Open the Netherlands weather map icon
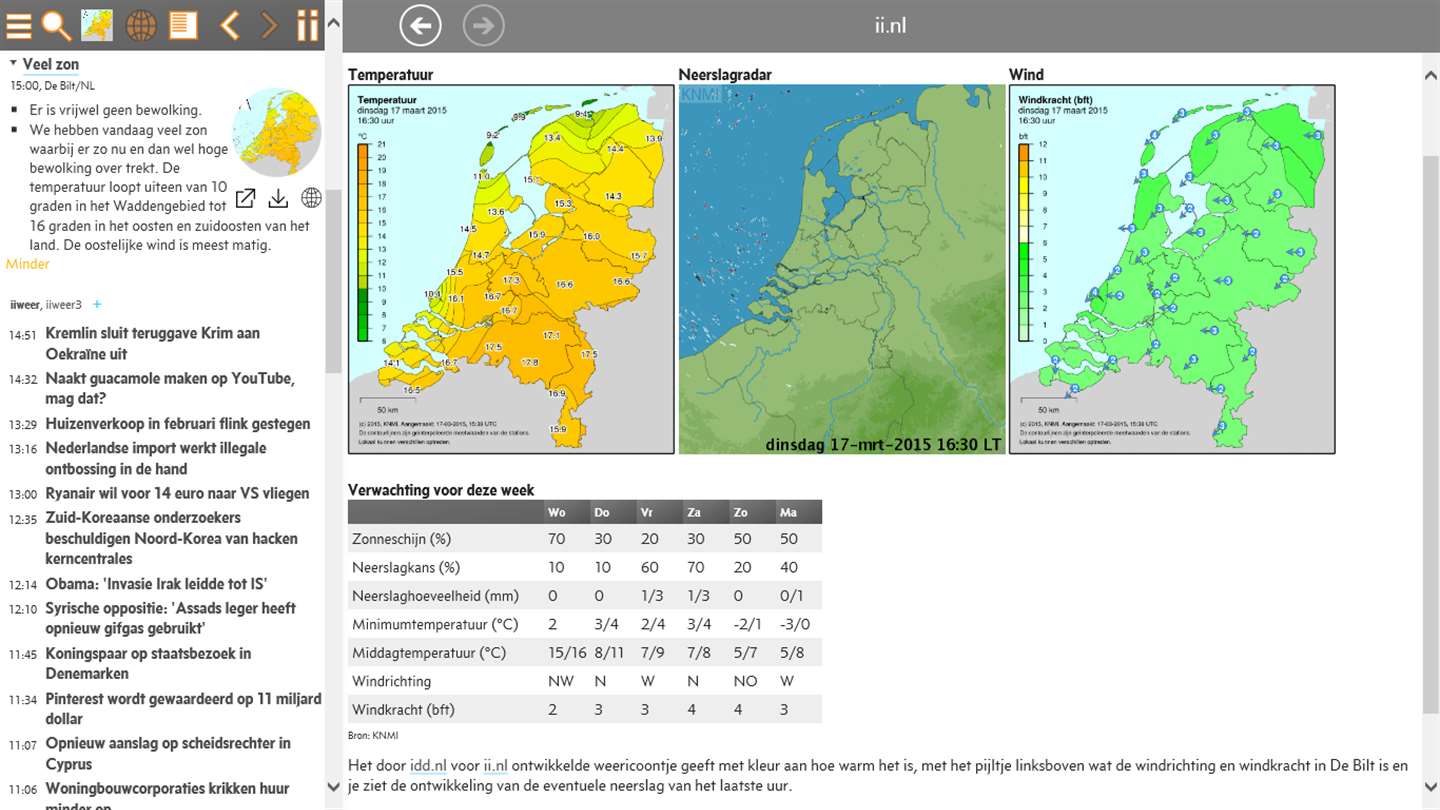This screenshot has height=810, width=1440. pos(97,25)
